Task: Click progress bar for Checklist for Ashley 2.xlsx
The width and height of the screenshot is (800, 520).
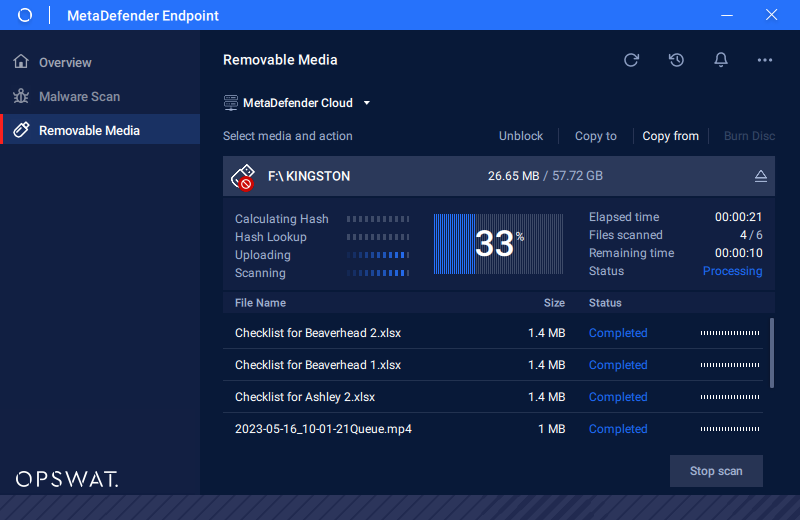Action: tap(730, 397)
